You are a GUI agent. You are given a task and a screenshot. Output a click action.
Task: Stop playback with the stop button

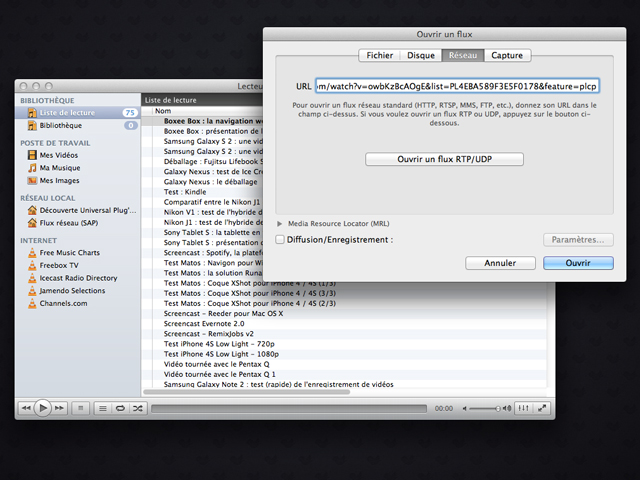[81, 408]
